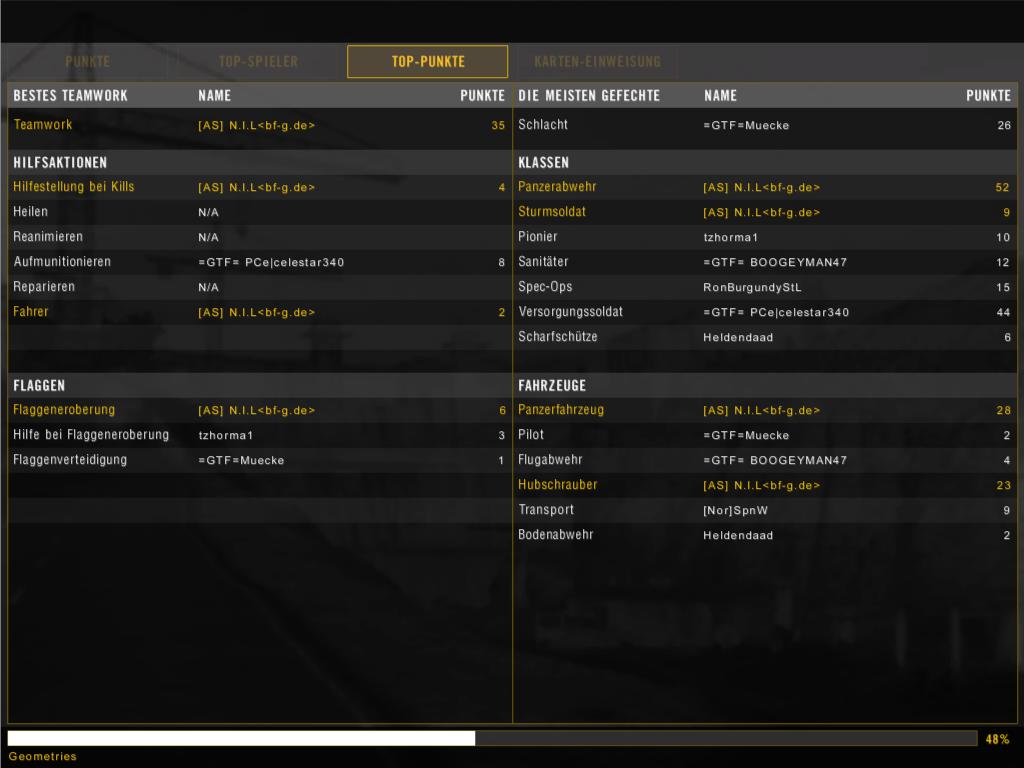1024x768 pixels.
Task: Click the FAHRZEUGE section header
Action: (552, 385)
